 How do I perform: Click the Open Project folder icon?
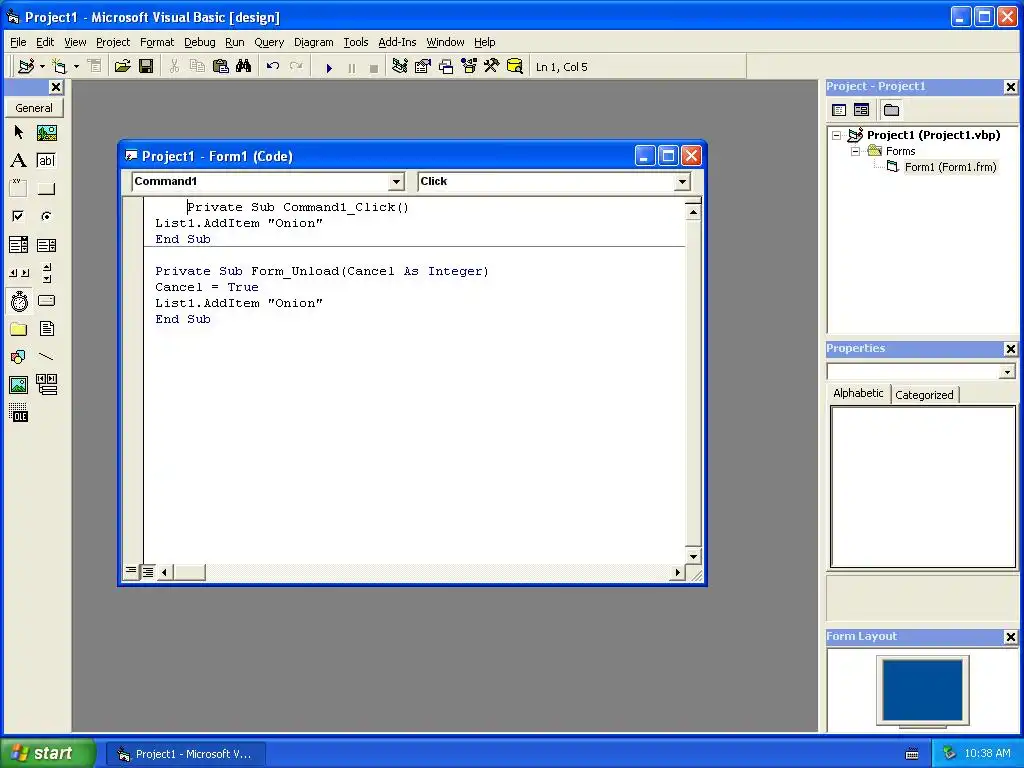point(122,67)
